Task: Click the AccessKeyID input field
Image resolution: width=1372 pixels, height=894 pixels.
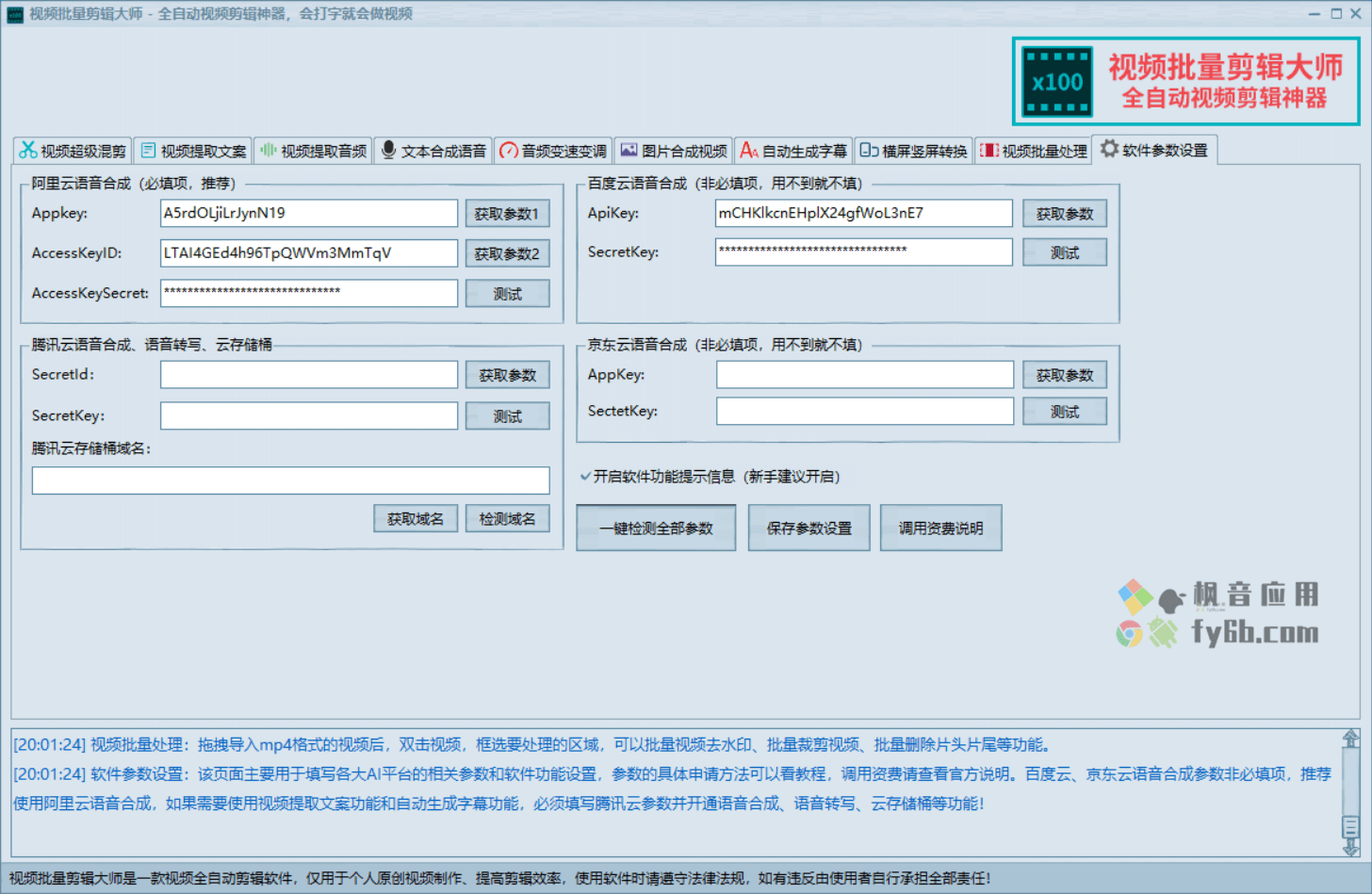Action: pyautogui.click(x=309, y=252)
